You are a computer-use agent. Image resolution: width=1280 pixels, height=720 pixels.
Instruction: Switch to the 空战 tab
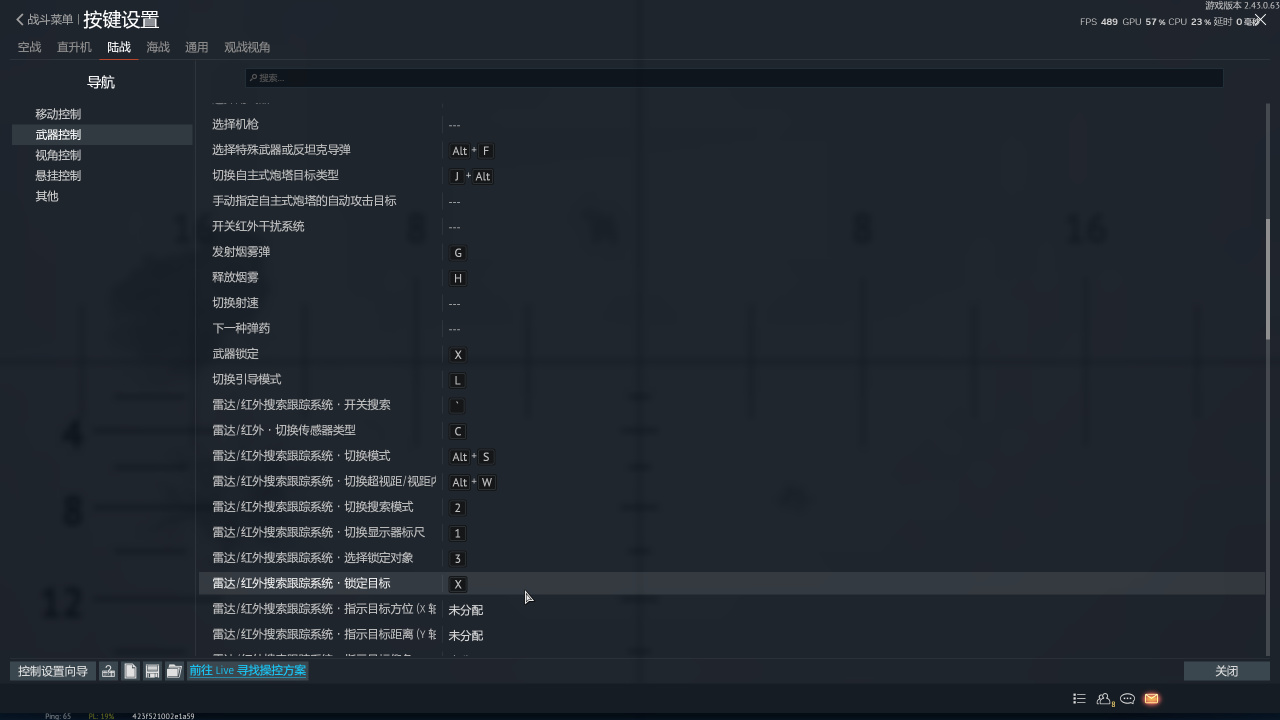coord(29,47)
